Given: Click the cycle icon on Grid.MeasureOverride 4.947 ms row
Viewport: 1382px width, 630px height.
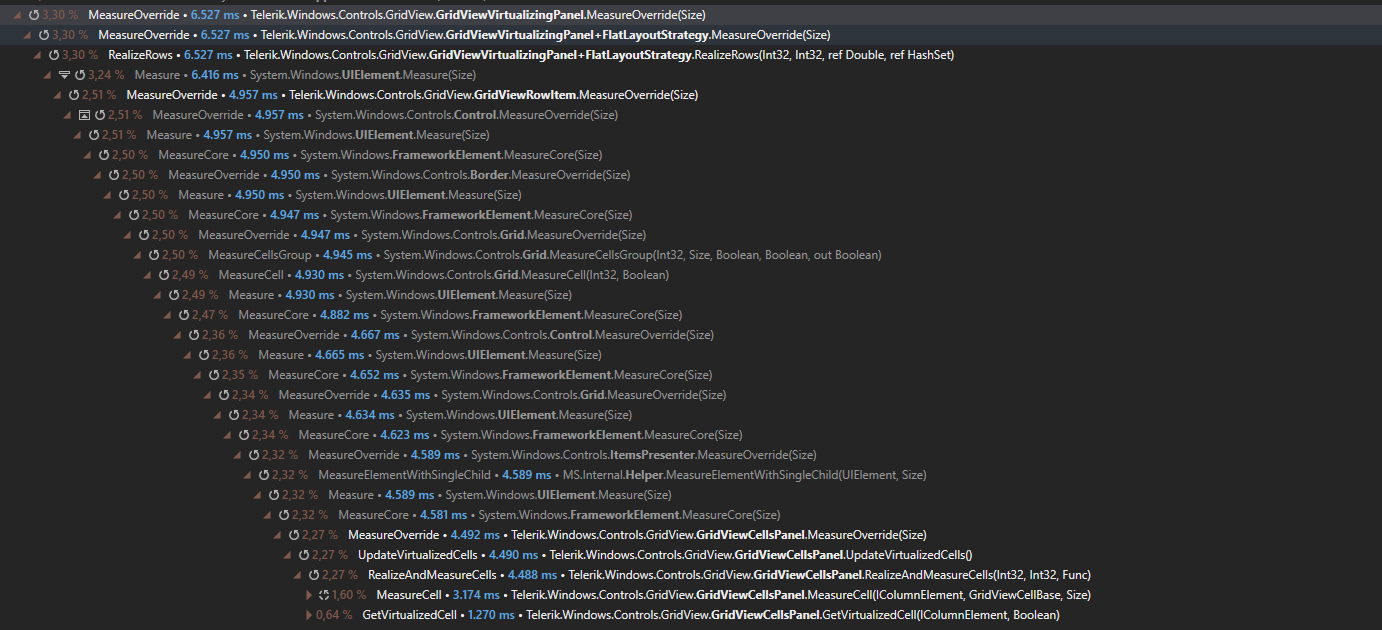Looking at the screenshot, I should [x=144, y=235].
